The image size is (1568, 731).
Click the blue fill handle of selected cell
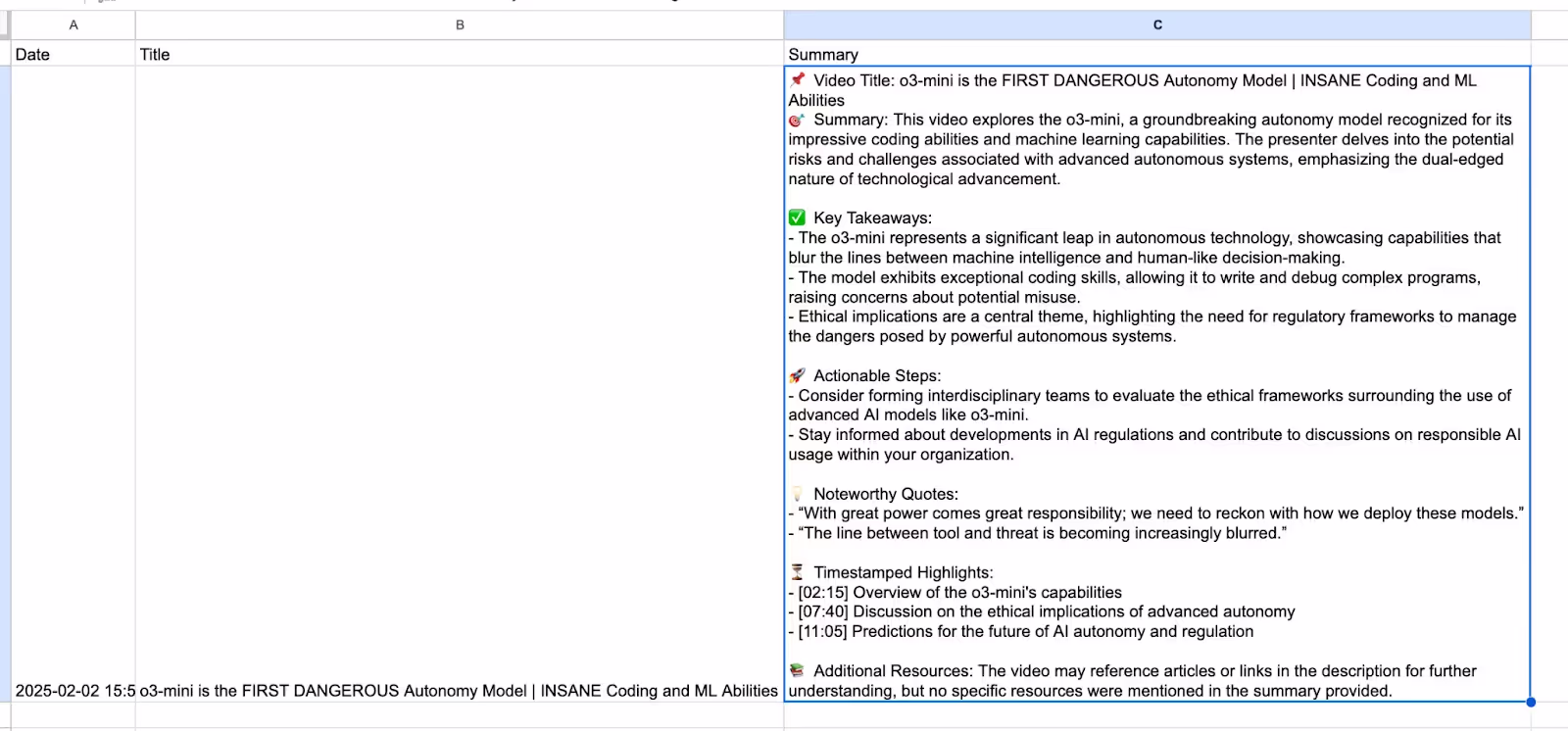pyautogui.click(x=1531, y=702)
